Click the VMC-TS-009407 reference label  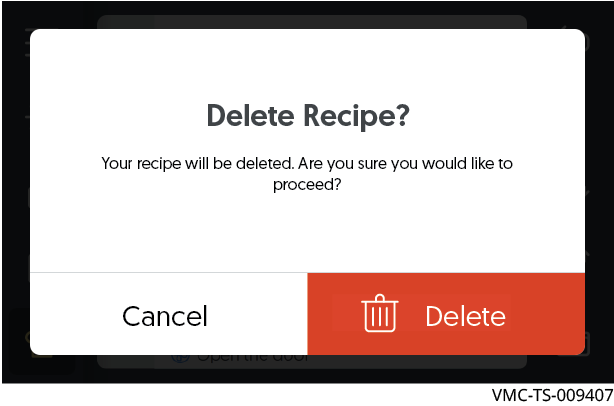pyautogui.click(x=552, y=395)
